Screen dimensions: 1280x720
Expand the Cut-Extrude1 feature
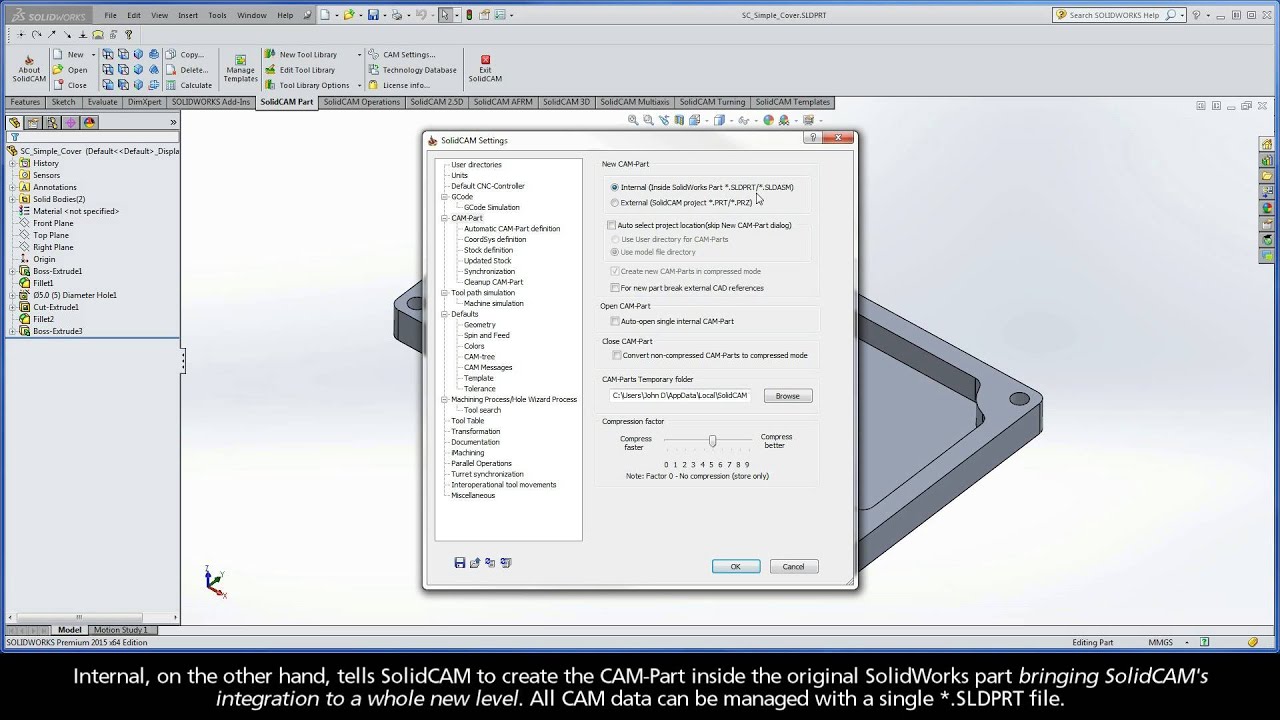tap(13, 307)
